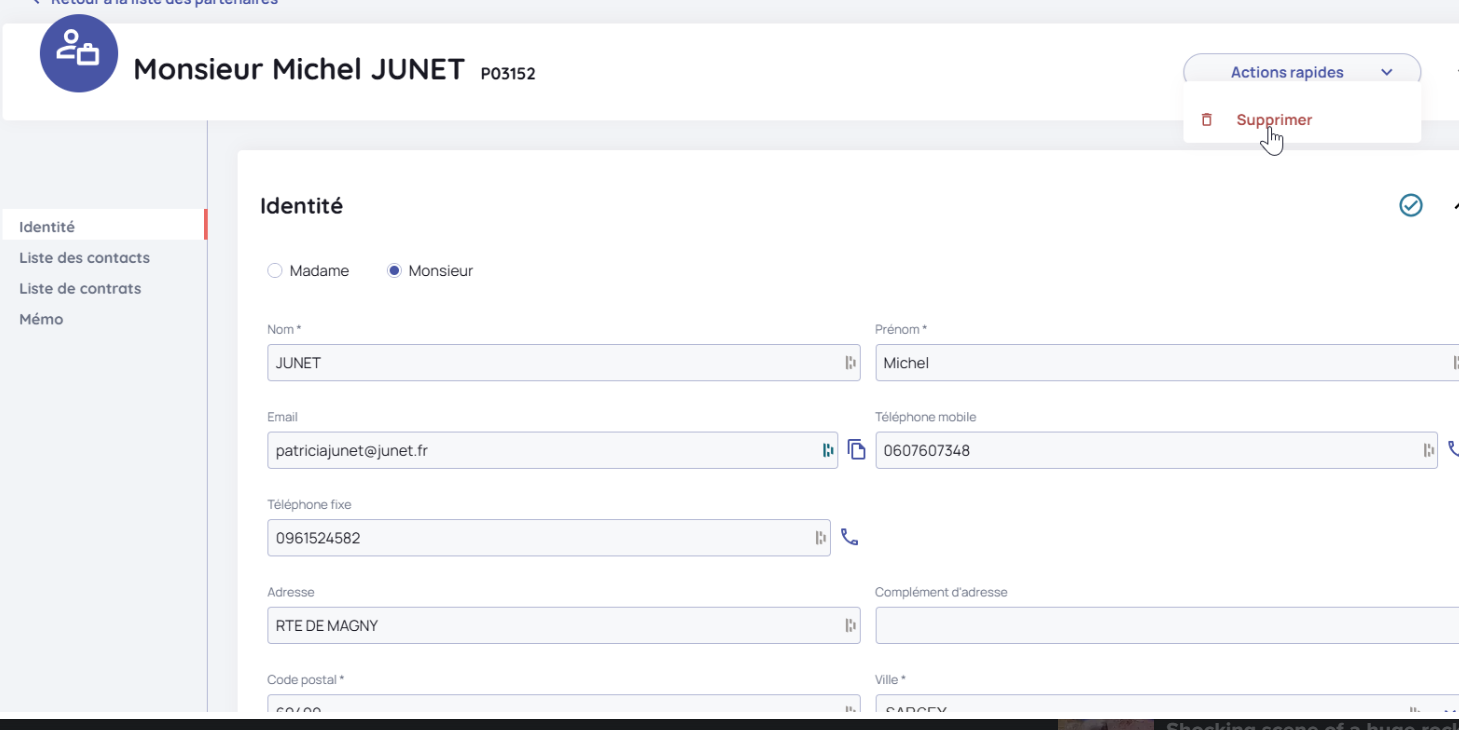This screenshot has height=730, width=1459.
Task: Open the Mémo sidebar item
Action: coord(41,320)
